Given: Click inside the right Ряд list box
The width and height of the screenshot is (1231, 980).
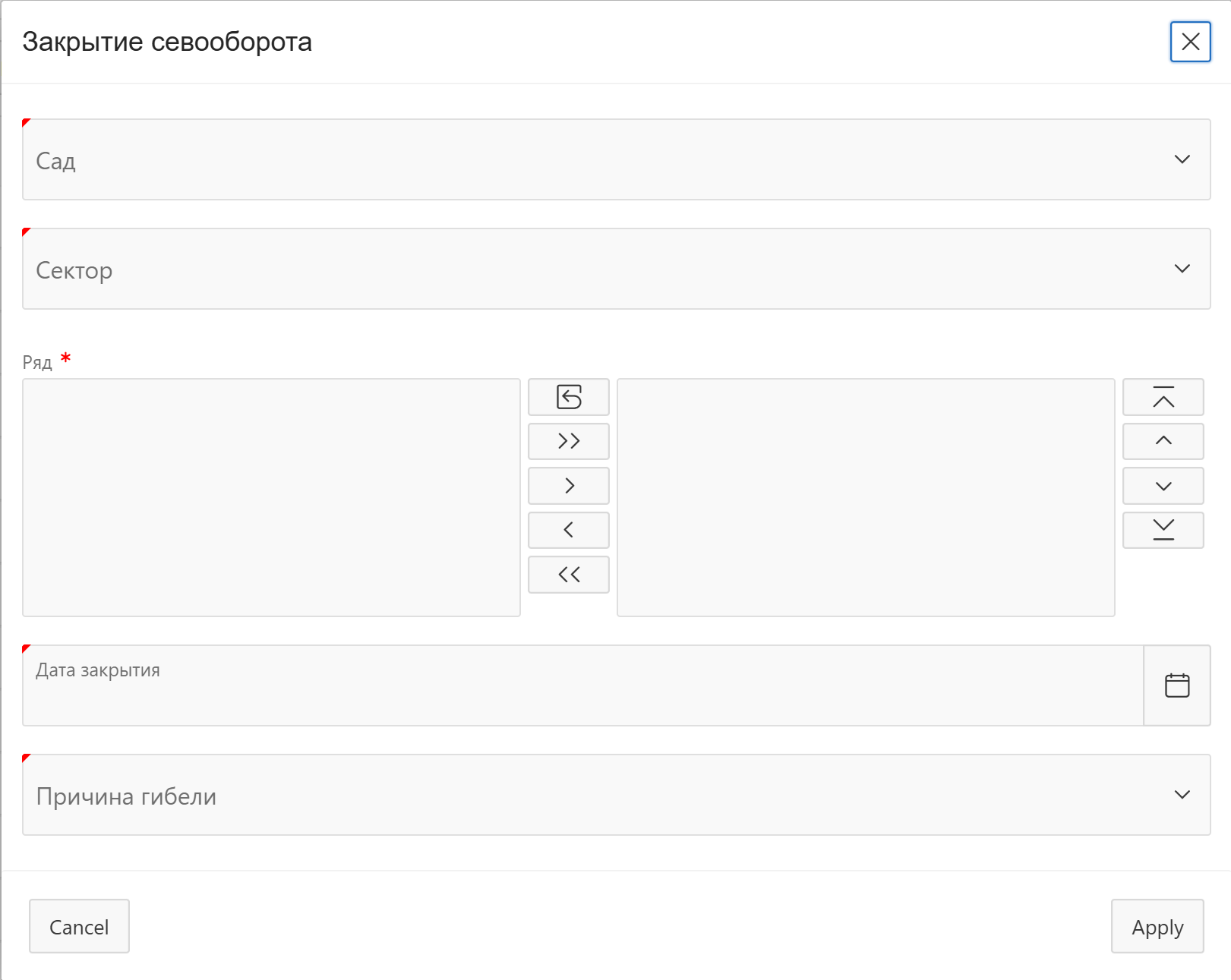Looking at the screenshot, I should tap(866, 497).
